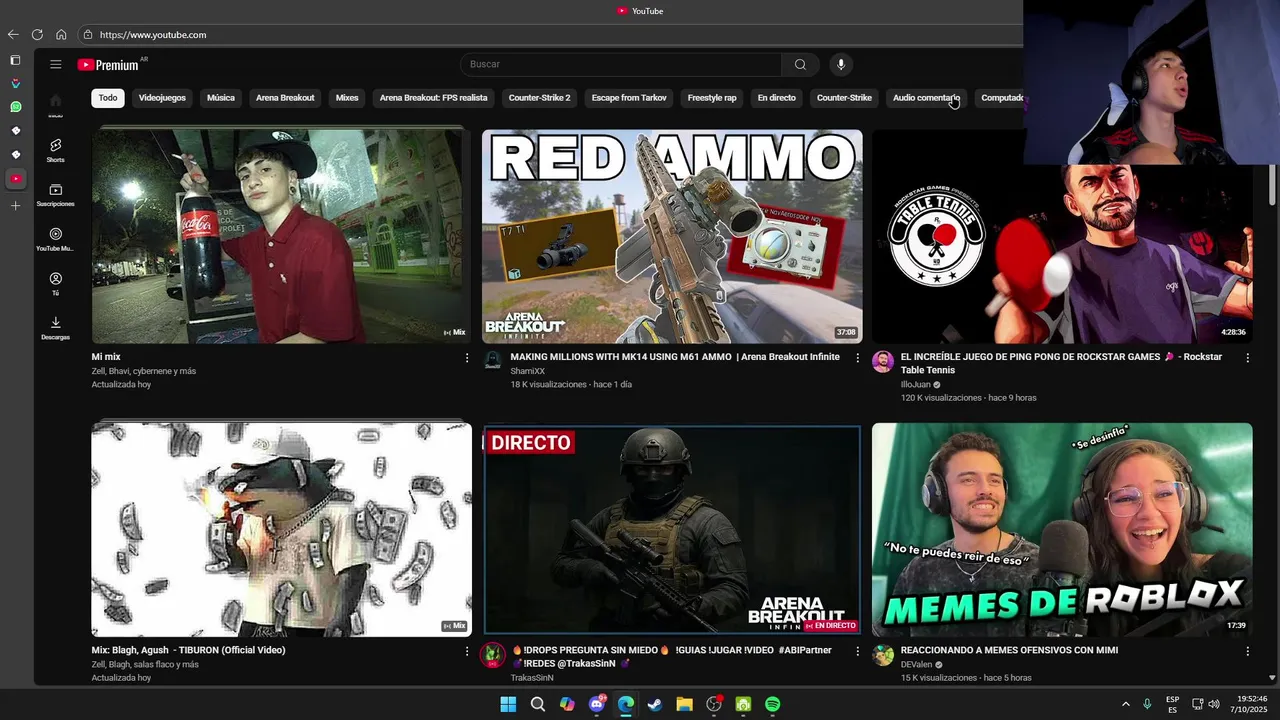Open Discord from the taskbar
Viewport: 1280px width, 720px height.
coord(597,704)
